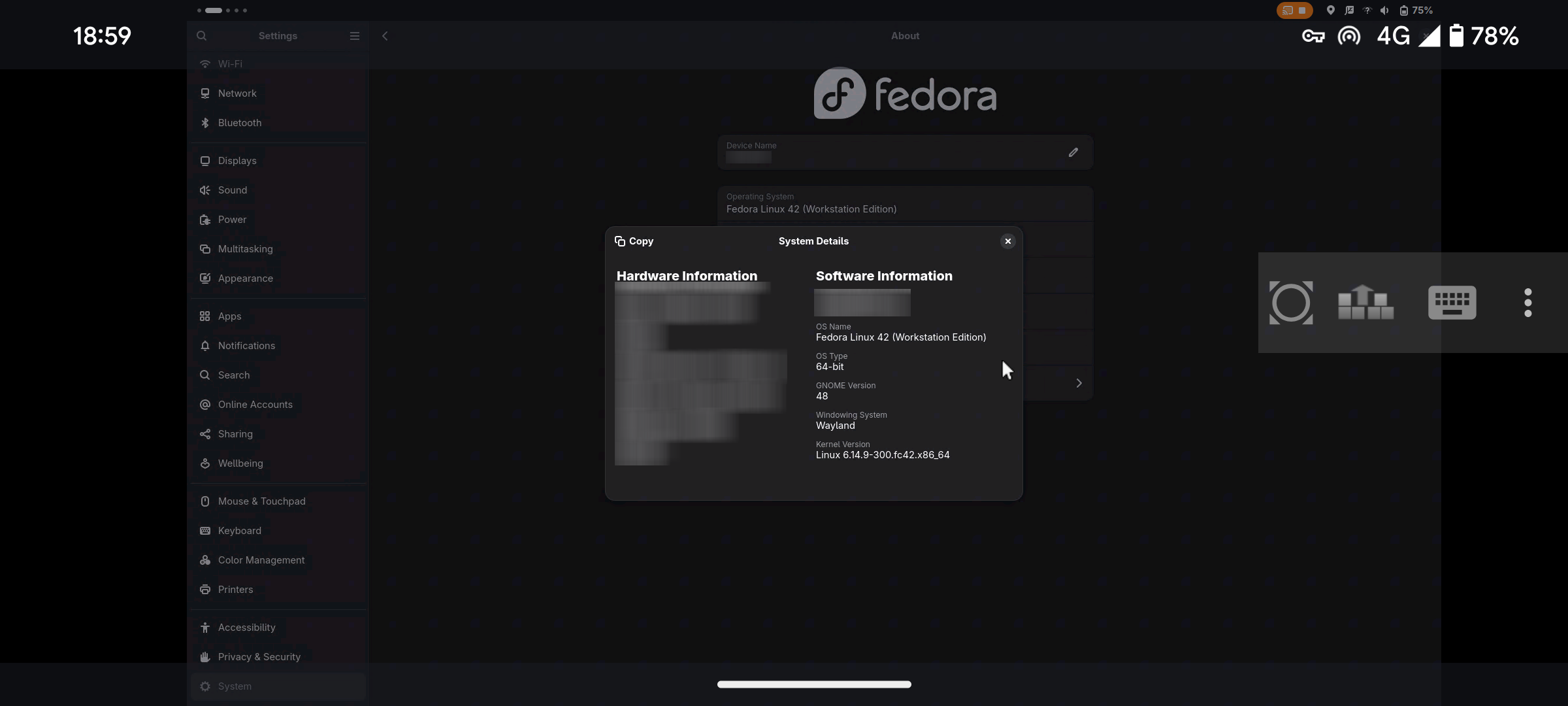Click the Printers icon in the sidebar

coord(205,590)
